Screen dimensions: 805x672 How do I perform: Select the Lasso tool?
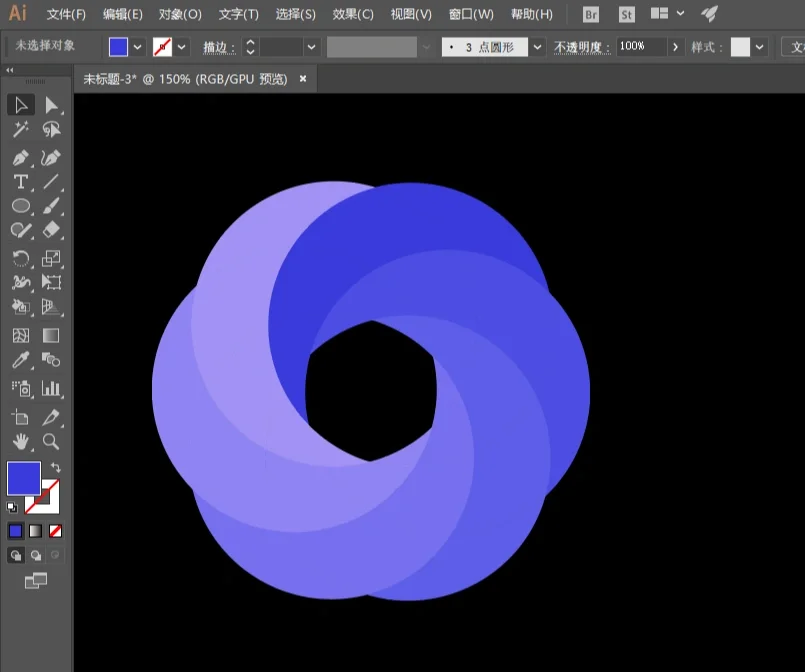[51, 129]
